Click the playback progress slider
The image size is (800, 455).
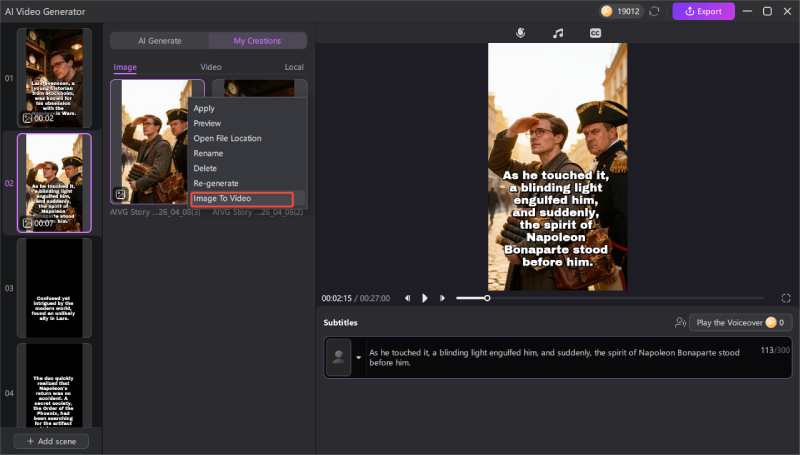click(x=520, y=298)
